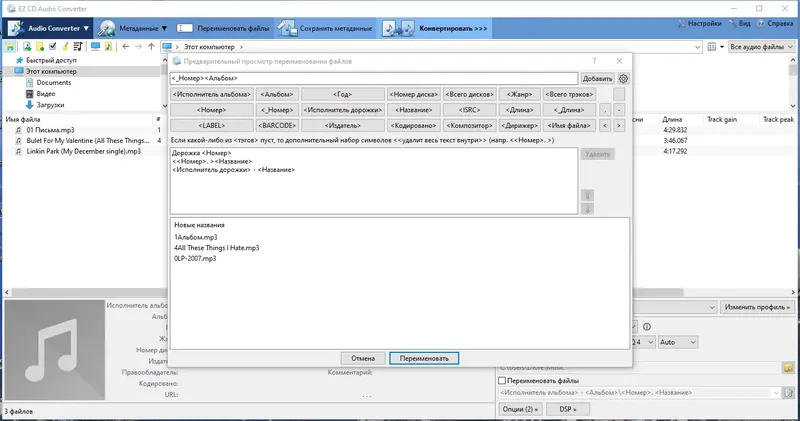Insert the <Имя файла> tag
This screenshot has height=421, width=800.
(569, 126)
